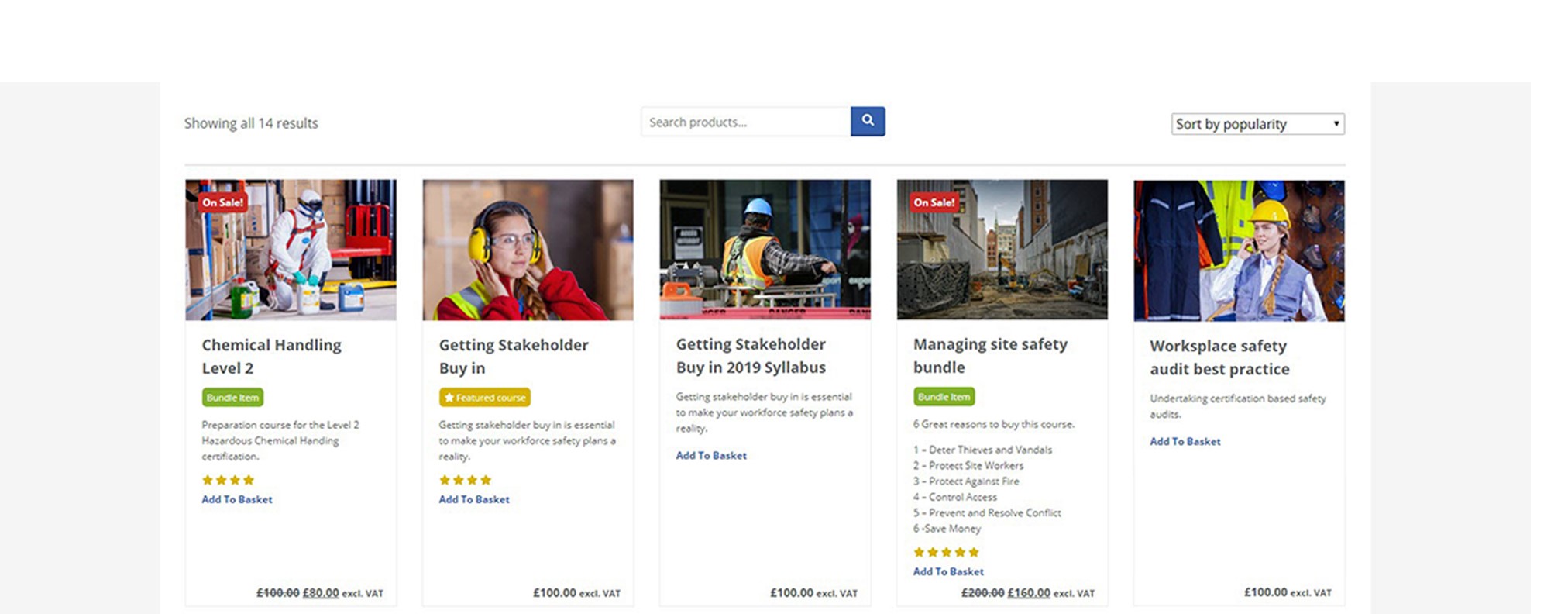Open Worksplace safety audit best practice title
The height and width of the screenshot is (614, 1568).
1219,357
